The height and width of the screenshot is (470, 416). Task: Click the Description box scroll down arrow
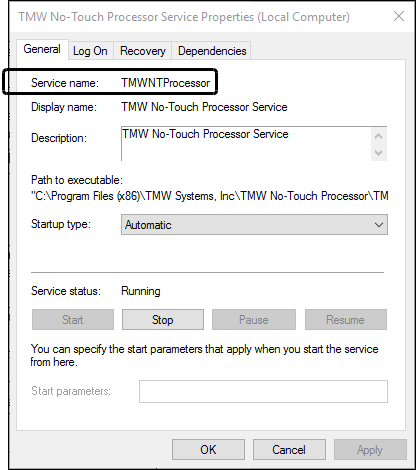(x=378, y=153)
